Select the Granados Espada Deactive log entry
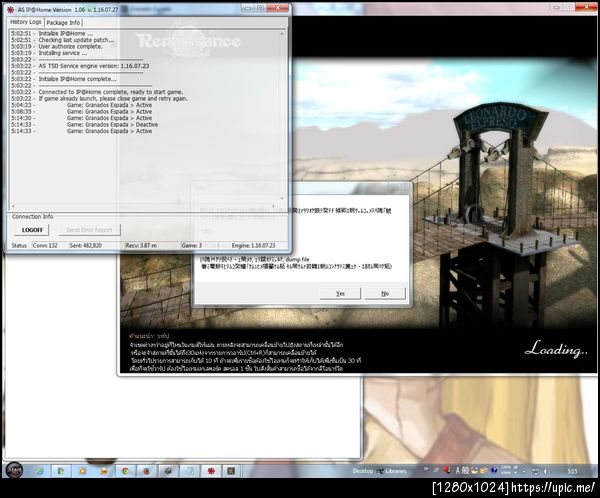This screenshot has height=498, width=600. [85, 124]
